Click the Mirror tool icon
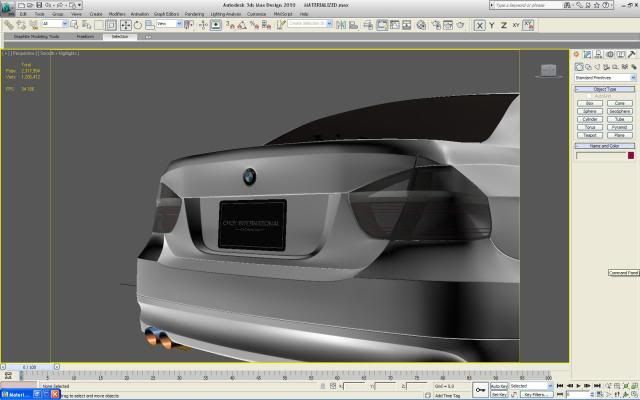This screenshot has height=400, width=640. [x=341, y=25]
